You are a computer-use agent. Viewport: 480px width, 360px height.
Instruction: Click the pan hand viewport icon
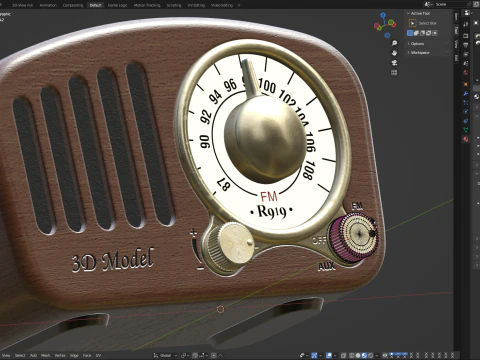coord(394,53)
